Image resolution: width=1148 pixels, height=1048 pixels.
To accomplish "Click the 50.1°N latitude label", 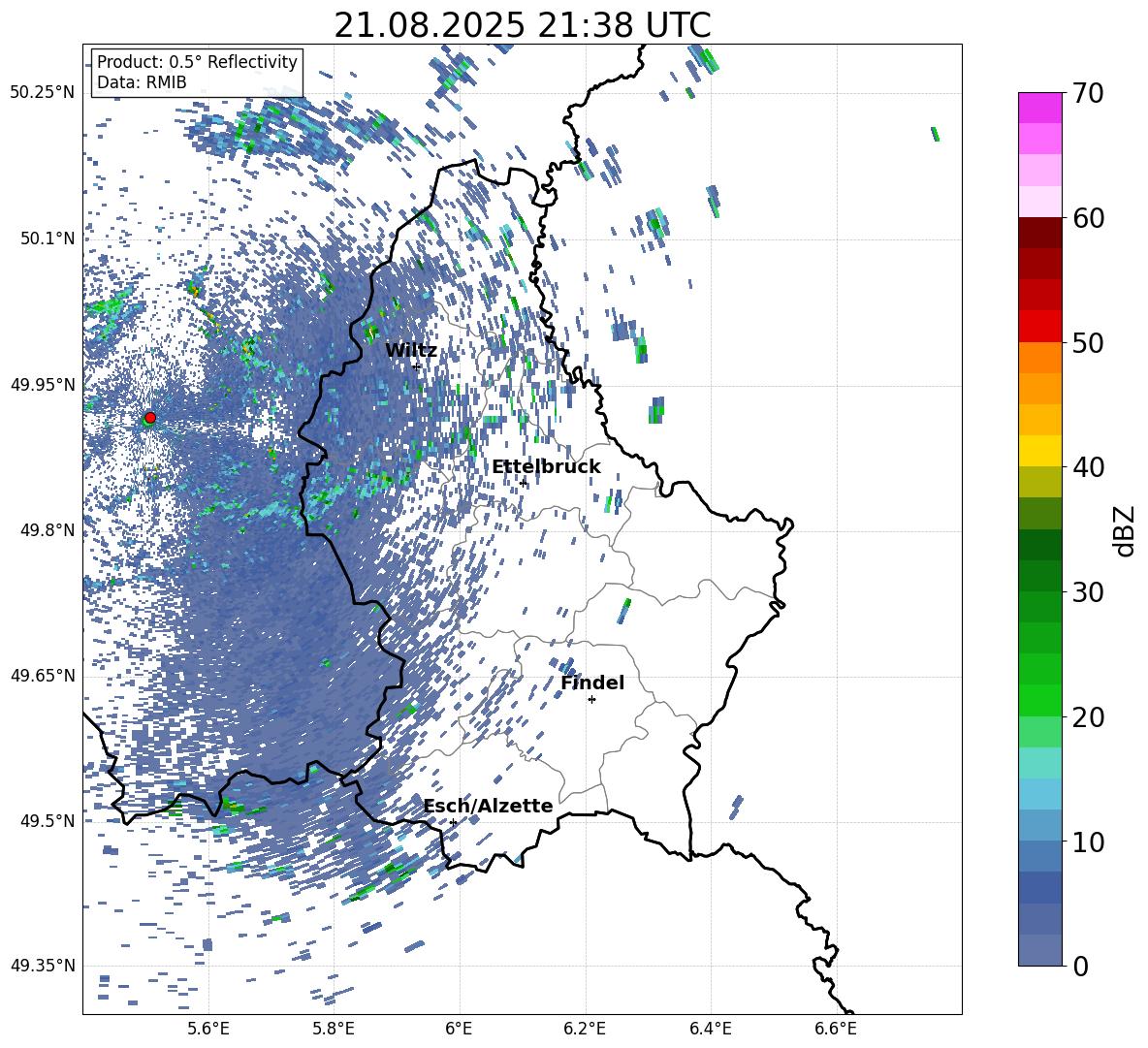I will point(47,238).
